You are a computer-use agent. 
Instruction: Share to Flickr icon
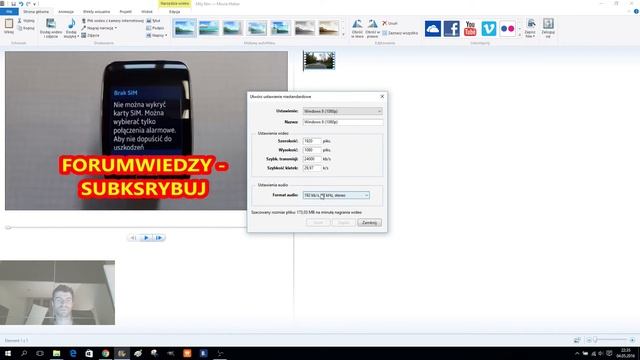pyautogui.click(x=507, y=29)
